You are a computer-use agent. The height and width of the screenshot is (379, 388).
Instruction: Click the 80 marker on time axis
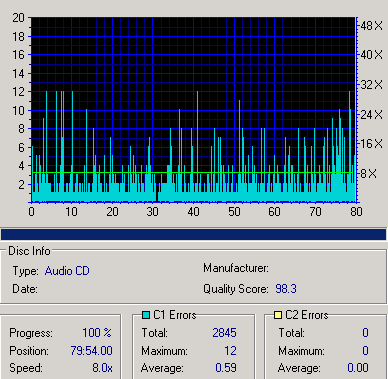pos(356,212)
